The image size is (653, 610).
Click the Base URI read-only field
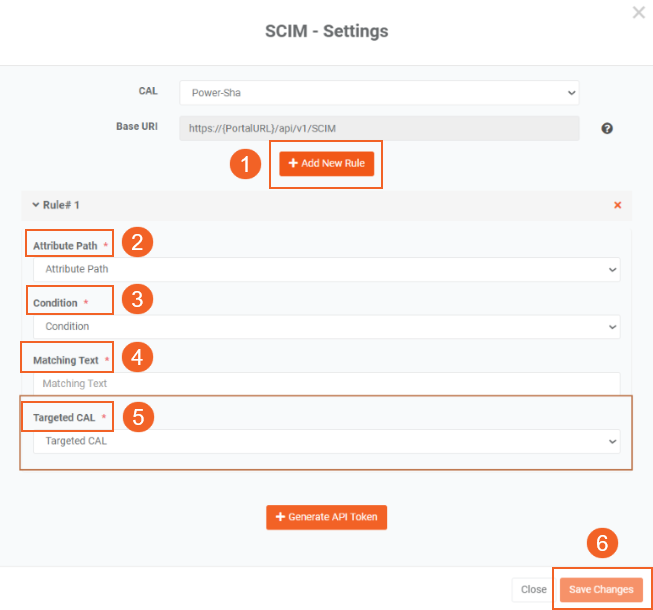(379, 129)
